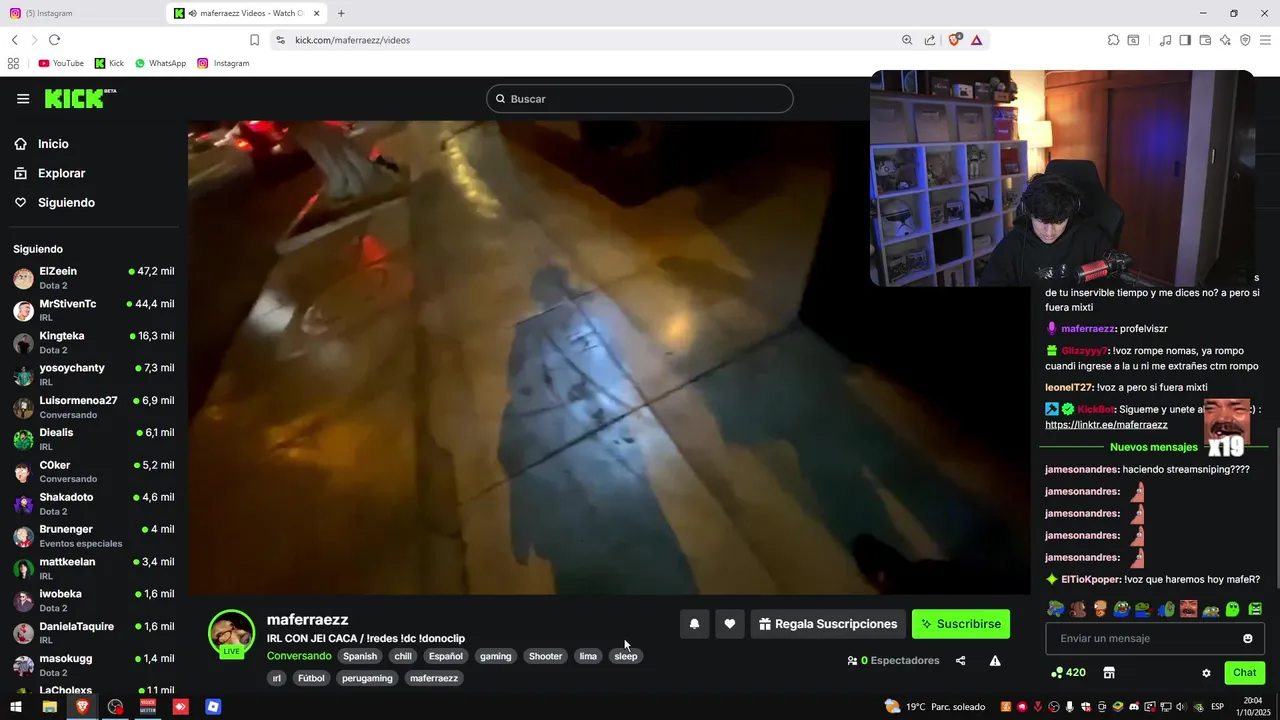Open Diealis channel in sidebar
The image size is (1280, 720).
93,439
